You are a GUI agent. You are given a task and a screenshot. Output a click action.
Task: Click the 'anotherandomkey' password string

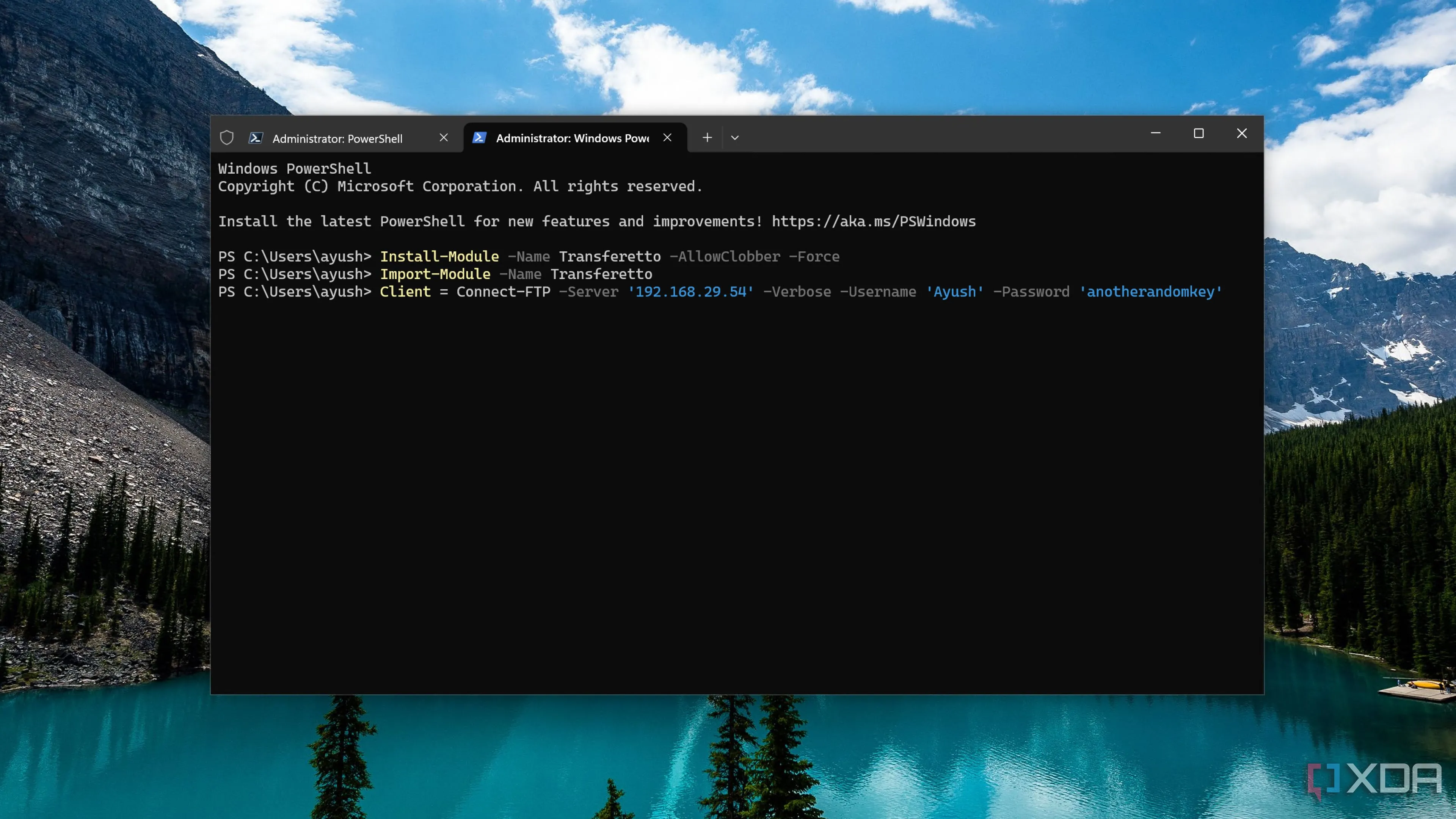pos(1151,292)
